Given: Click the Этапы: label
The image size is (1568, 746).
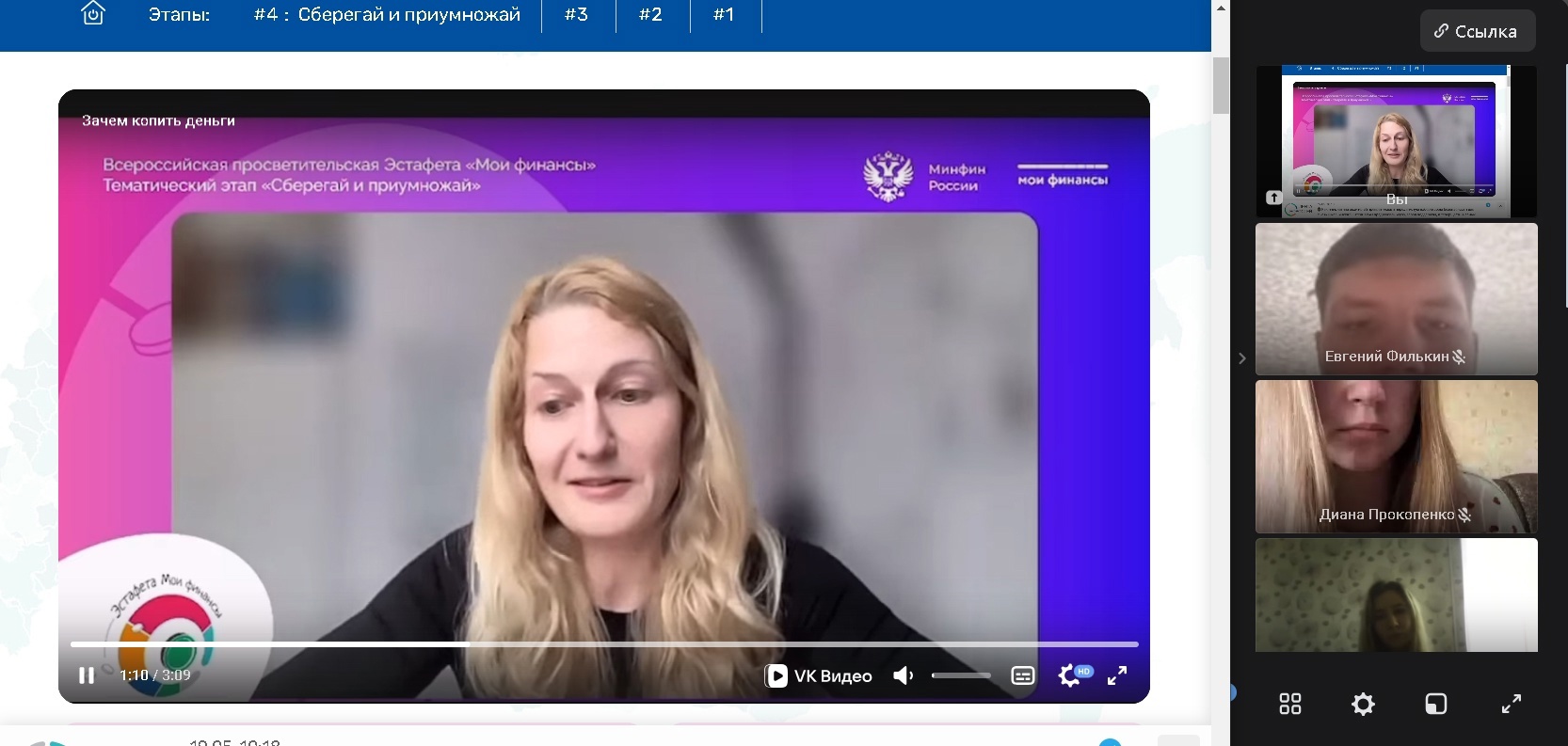Looking at the screenshot, I should coord(179,15).
